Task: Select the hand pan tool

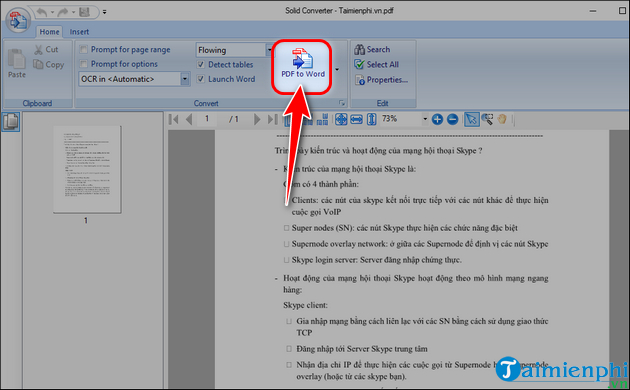Action: click(x=502, y=119)
